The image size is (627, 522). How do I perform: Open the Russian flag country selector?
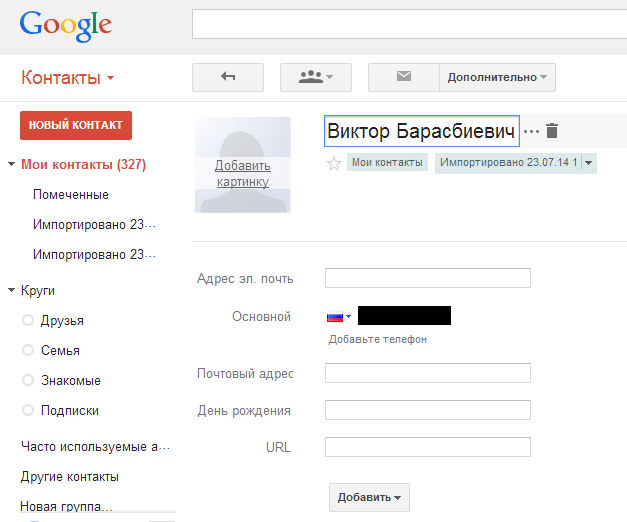(x=339, y=317)
